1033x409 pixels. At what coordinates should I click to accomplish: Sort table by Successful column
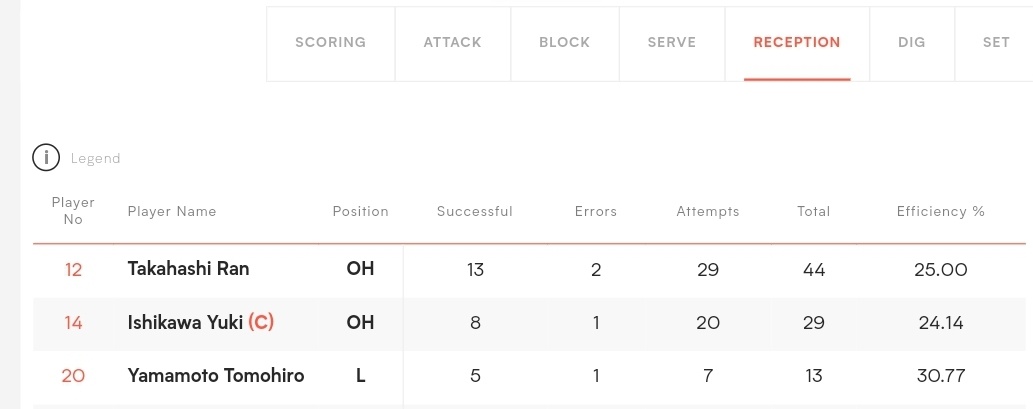(x=475, y=211)
